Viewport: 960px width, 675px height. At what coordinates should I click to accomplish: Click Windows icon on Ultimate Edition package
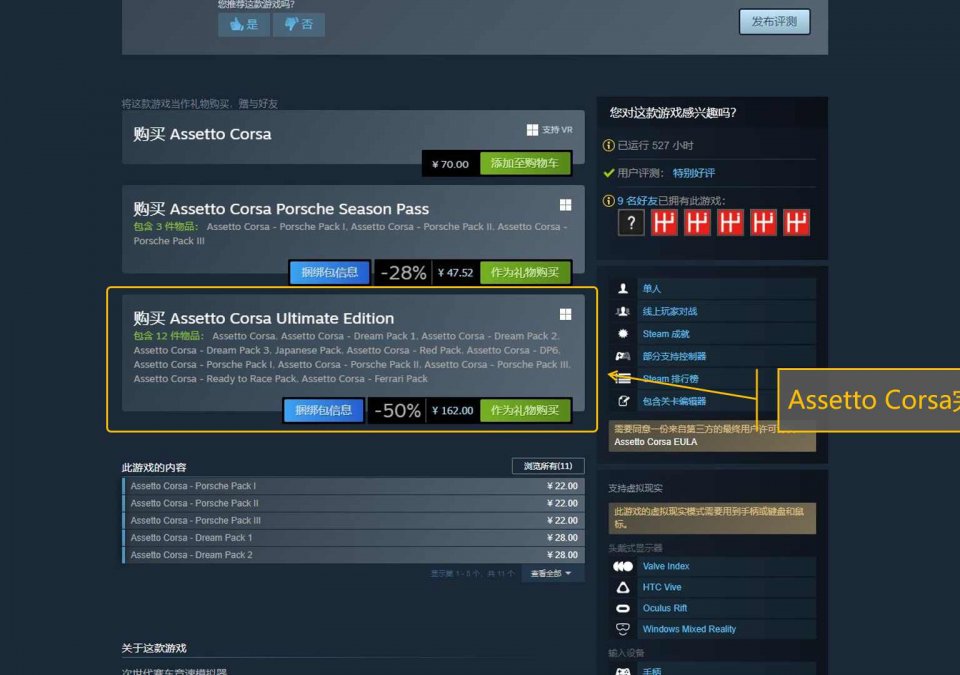565,314
